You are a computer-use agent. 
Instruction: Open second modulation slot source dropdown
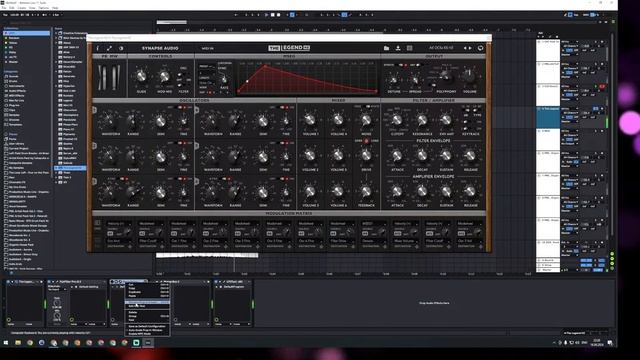click(151, 224)
